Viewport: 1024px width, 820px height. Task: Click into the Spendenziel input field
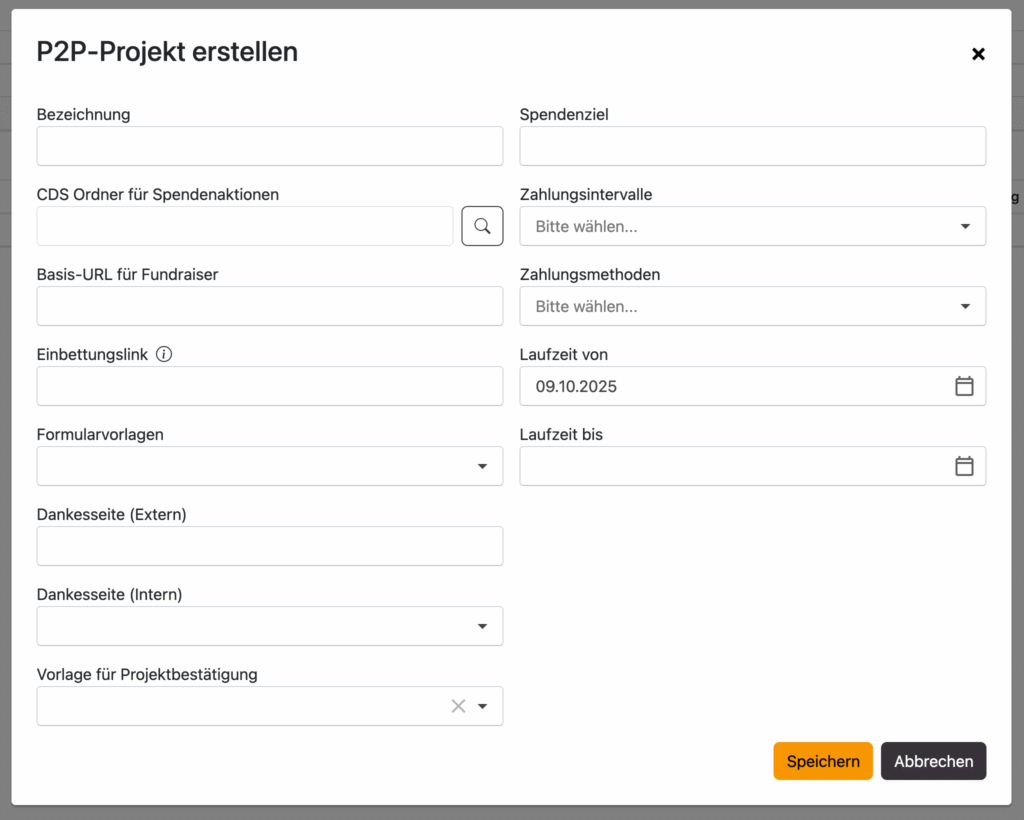coord(752,146)
